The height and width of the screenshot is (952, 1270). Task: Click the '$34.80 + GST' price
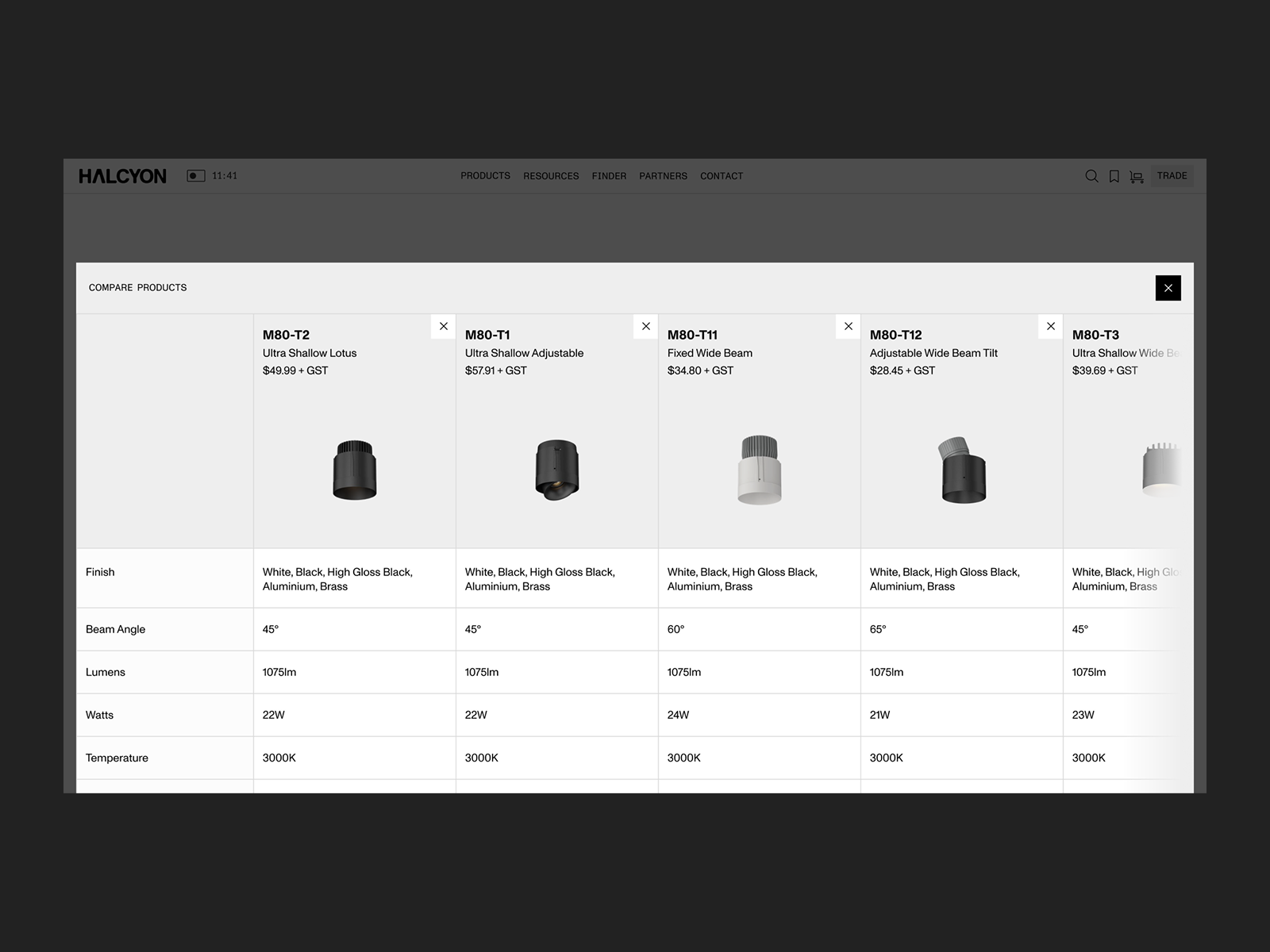tap(700, 370)
